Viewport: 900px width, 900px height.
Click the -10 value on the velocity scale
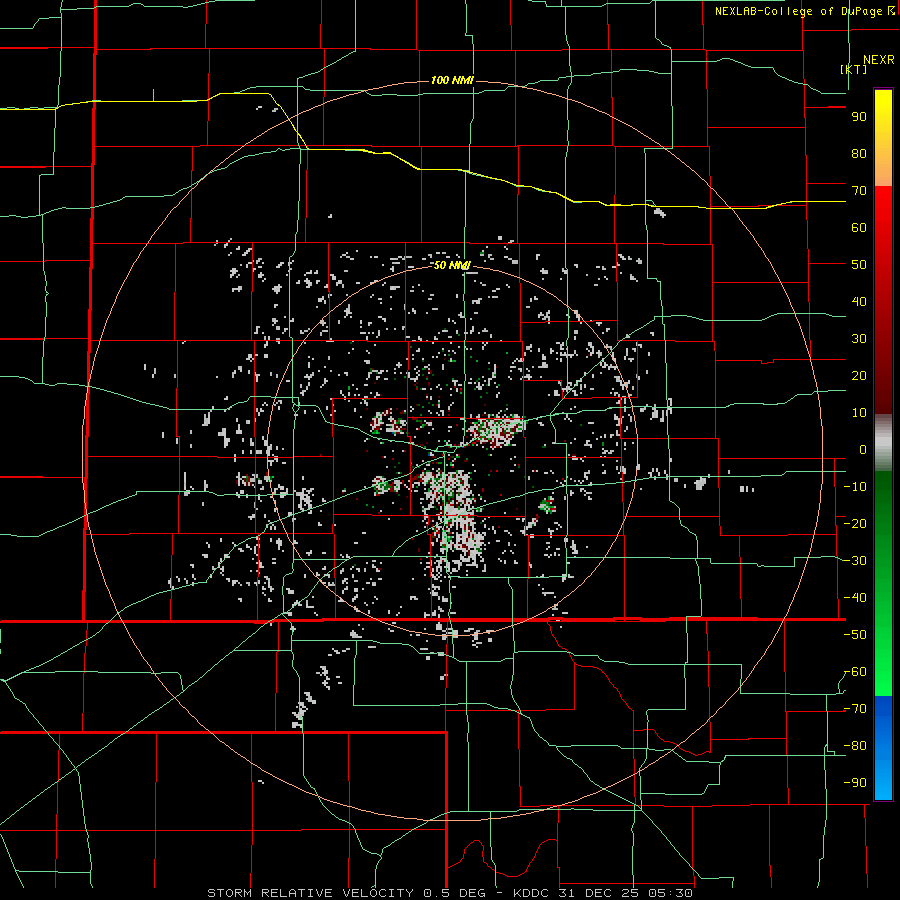click(x=855, y=487)
